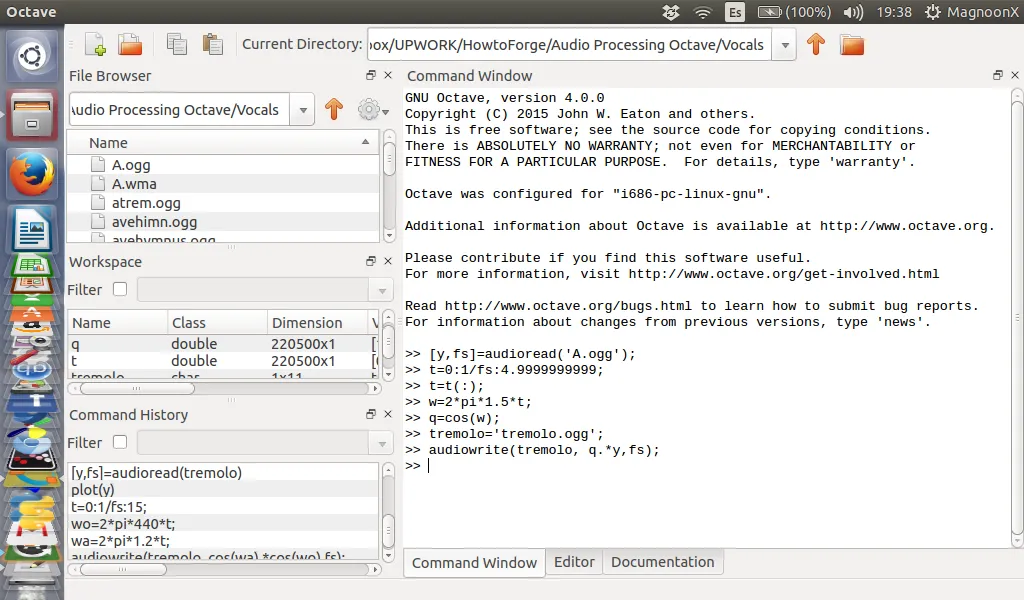The image size is (1024, 600).
Task: Enable the Command History Filter checkbox
Action: pos(120,442)
